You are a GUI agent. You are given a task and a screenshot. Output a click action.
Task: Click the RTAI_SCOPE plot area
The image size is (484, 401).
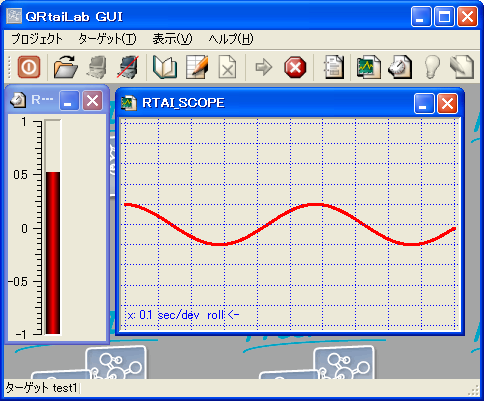[x=290, y=224]
